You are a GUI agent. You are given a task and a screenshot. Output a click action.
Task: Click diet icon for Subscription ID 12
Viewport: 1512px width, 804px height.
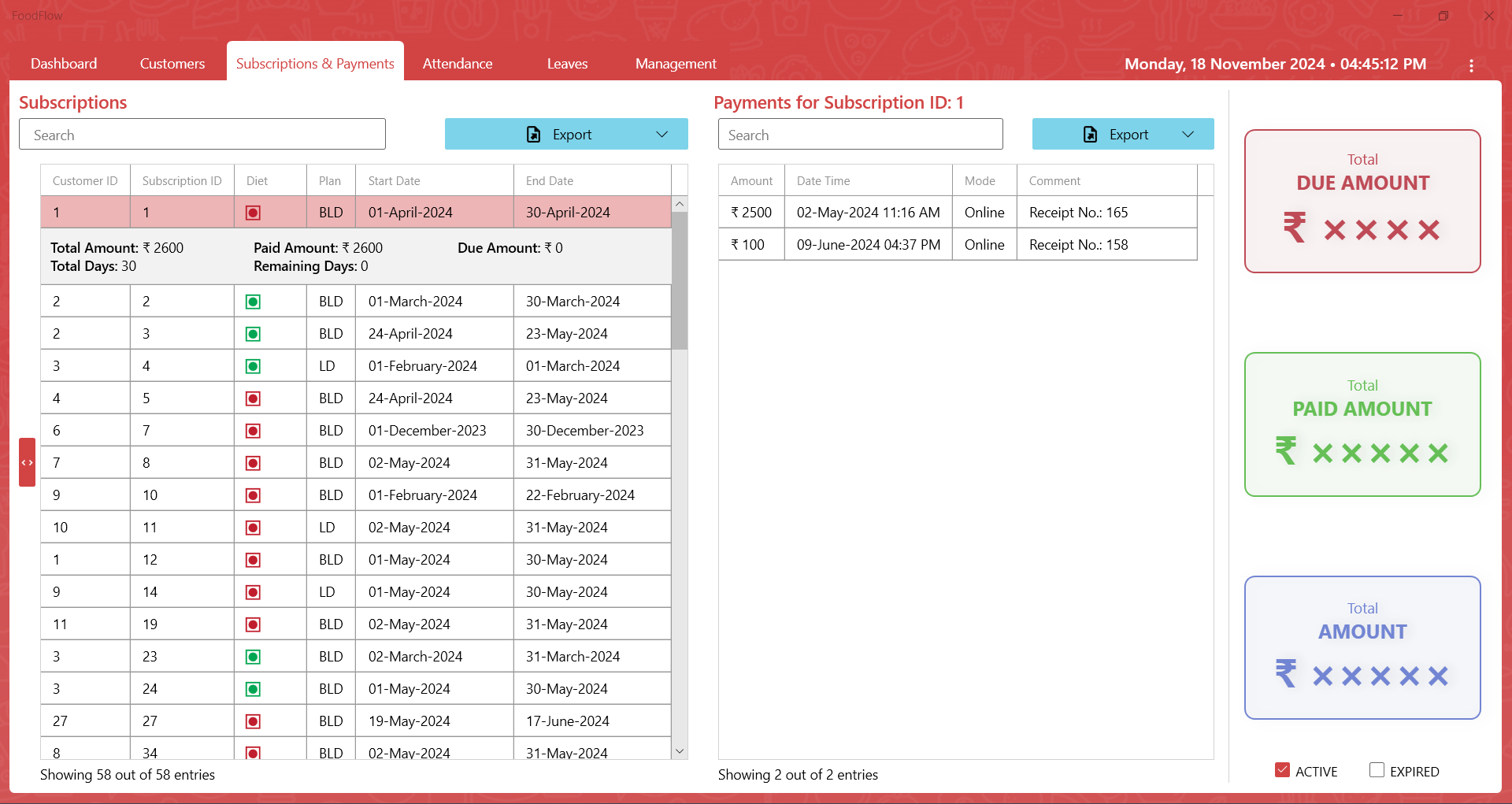tap(253, 560)
